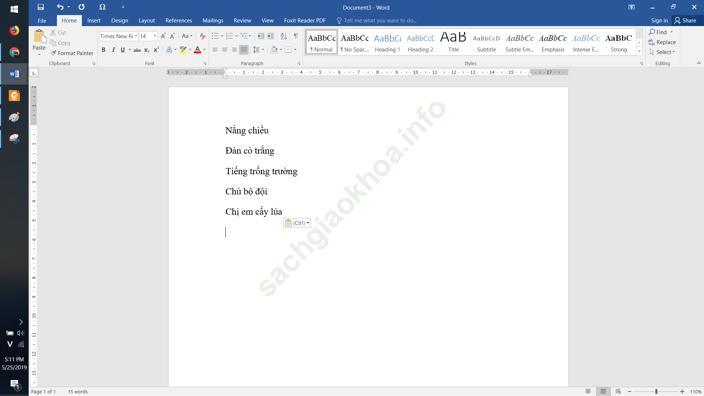The height and width of the screenshot is (396, 704).
Task: Sort the selected paragraphs
Action: [x=283, y=36]
